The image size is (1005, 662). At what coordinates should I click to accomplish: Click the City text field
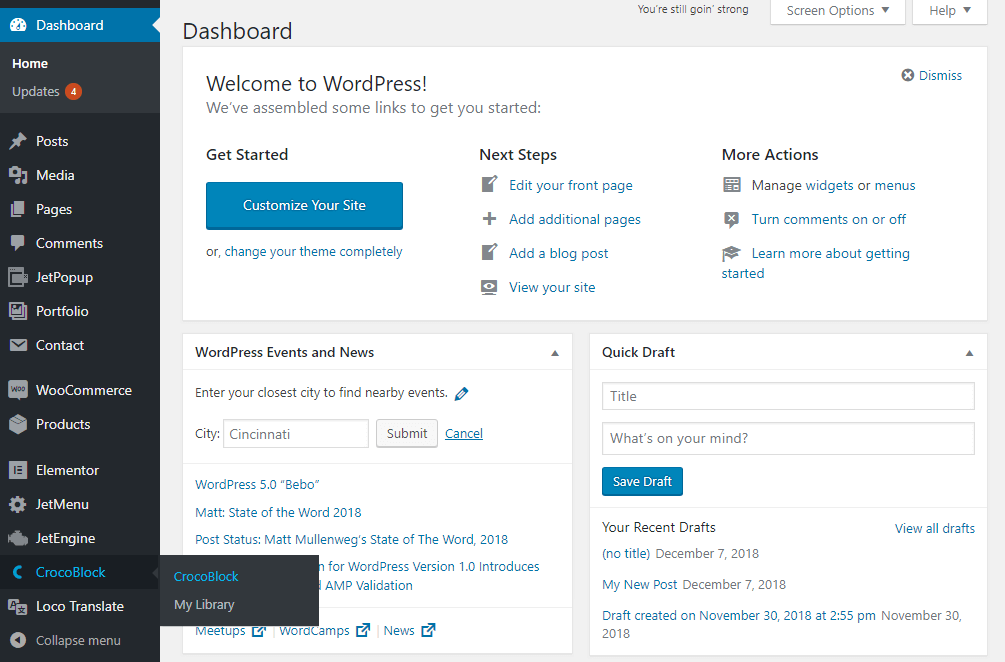pyautogui.click(x=295, y=434)
